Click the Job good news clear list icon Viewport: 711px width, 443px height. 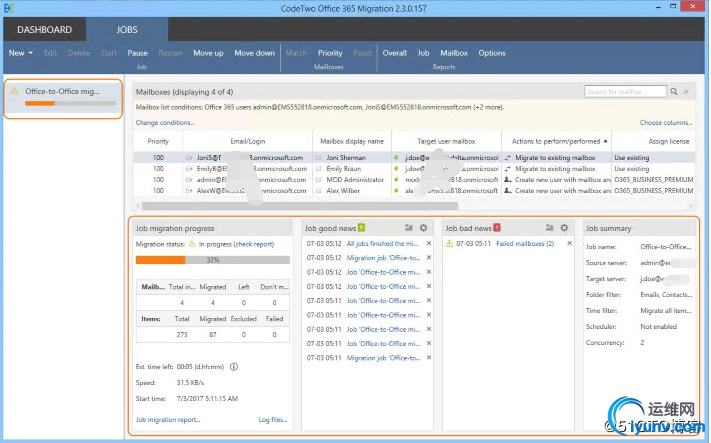click(409, 228)
